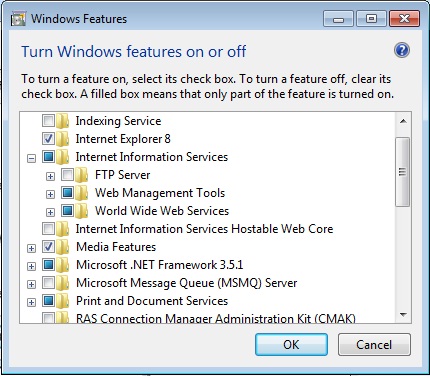The height and width of the screenshot is (378, 430).
Task: Select the Microsoft Message Queue (MSMQ) Server label
Action: click(x=187, y=283)
